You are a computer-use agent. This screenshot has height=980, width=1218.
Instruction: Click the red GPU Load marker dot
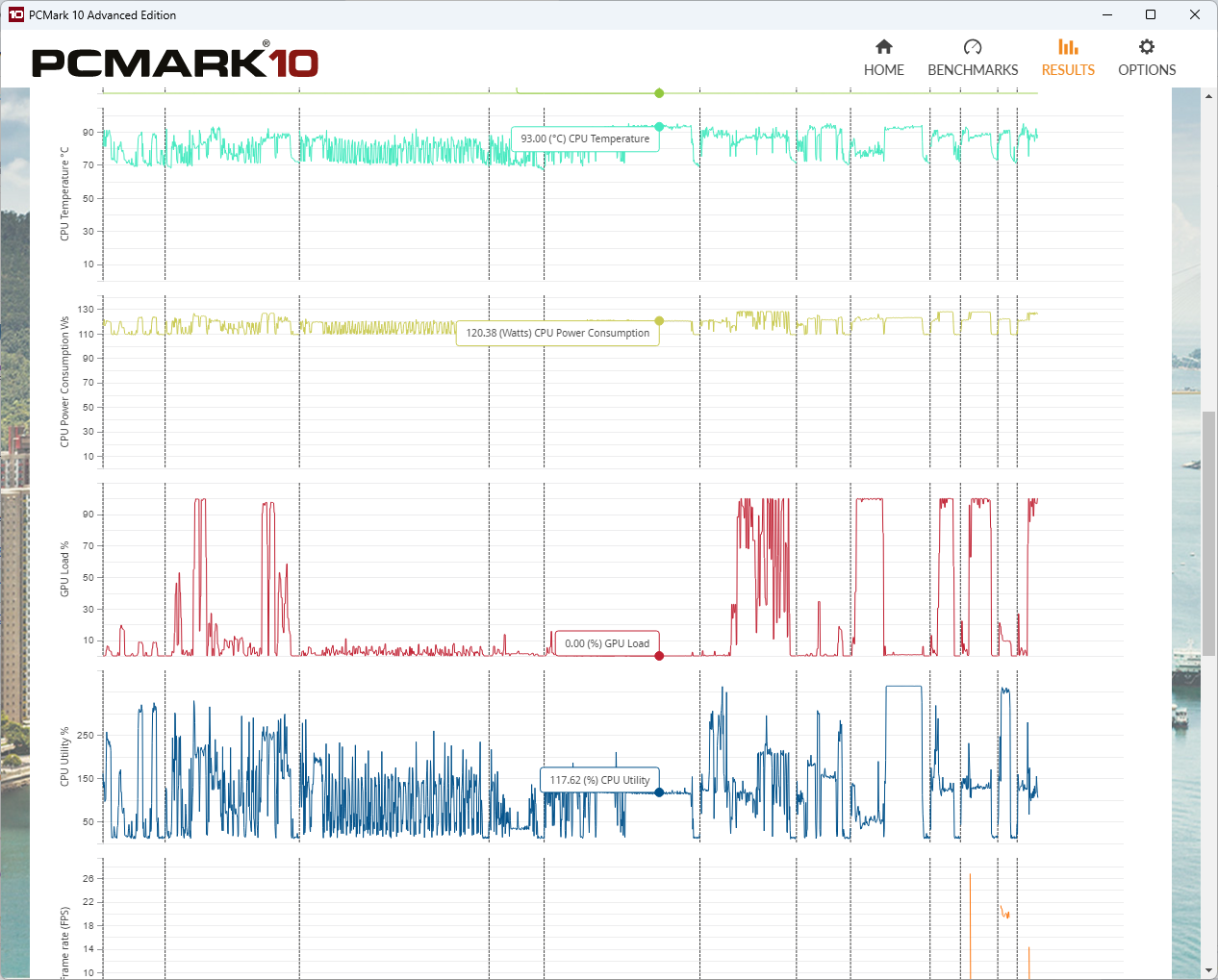(659, 656)
